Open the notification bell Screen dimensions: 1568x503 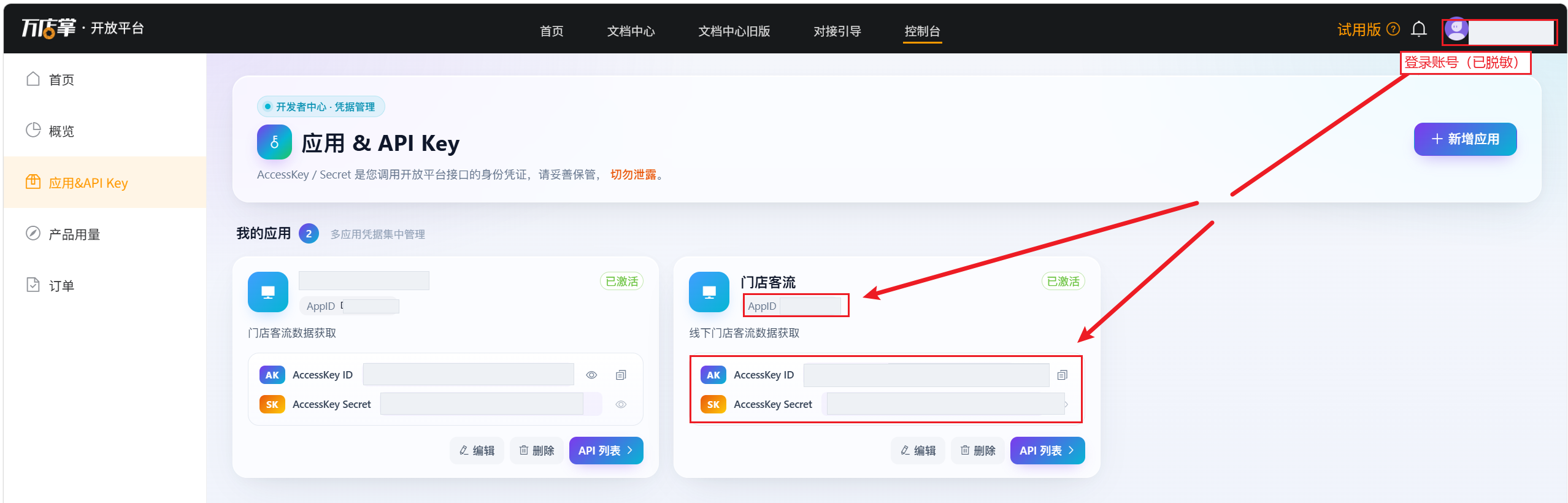pos(1419,29)
